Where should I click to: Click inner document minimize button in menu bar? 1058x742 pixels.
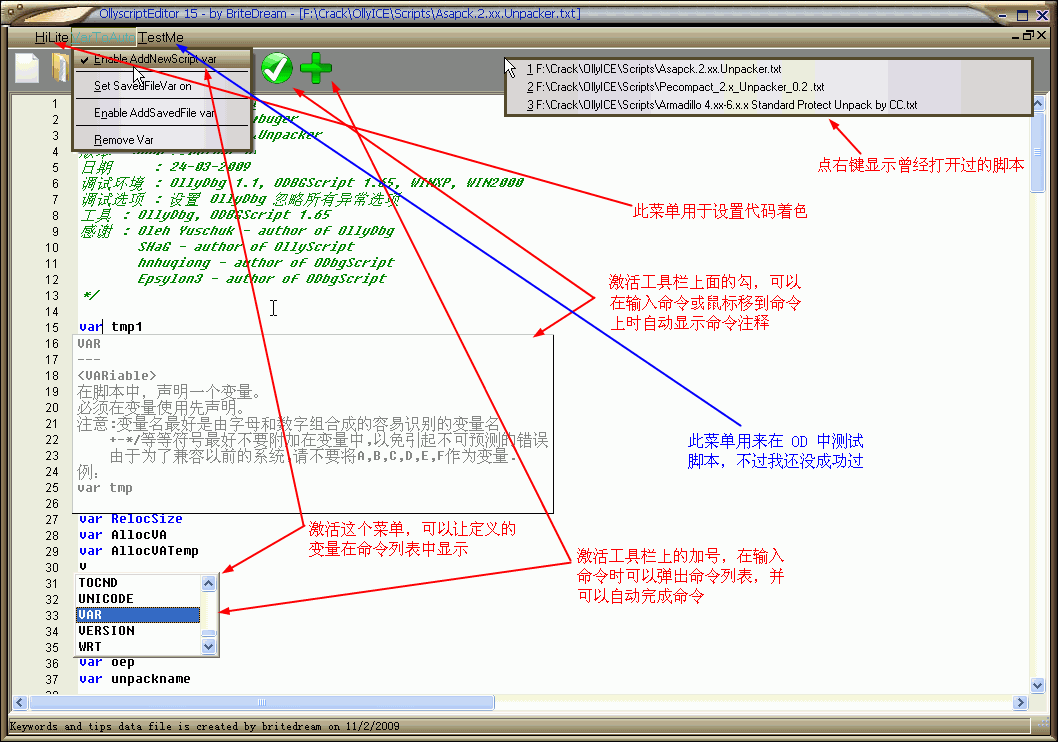pyautogui.click(x=1015, y=36)
